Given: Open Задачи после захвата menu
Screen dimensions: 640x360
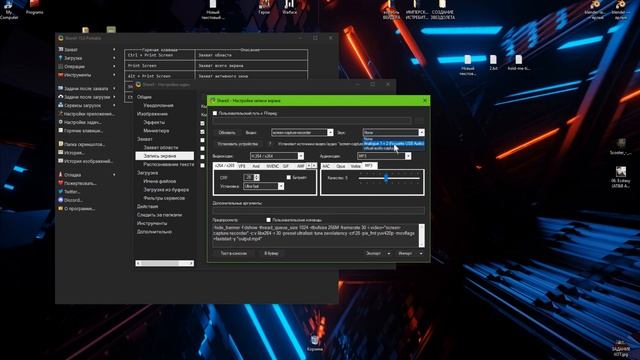Looking at the screenshot, I should [86, 89].
